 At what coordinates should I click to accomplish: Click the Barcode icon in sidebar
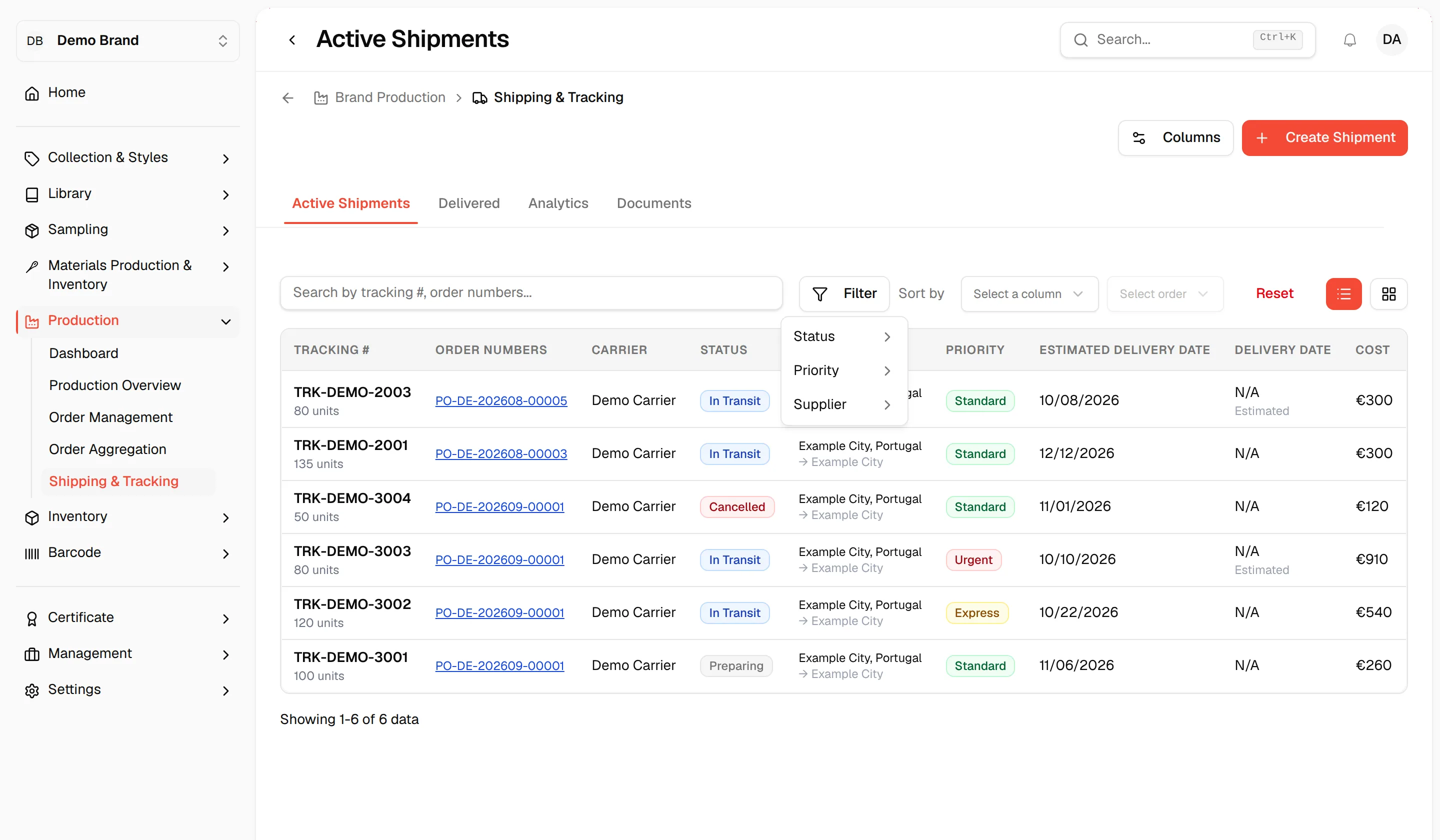(x=32, y=553)
